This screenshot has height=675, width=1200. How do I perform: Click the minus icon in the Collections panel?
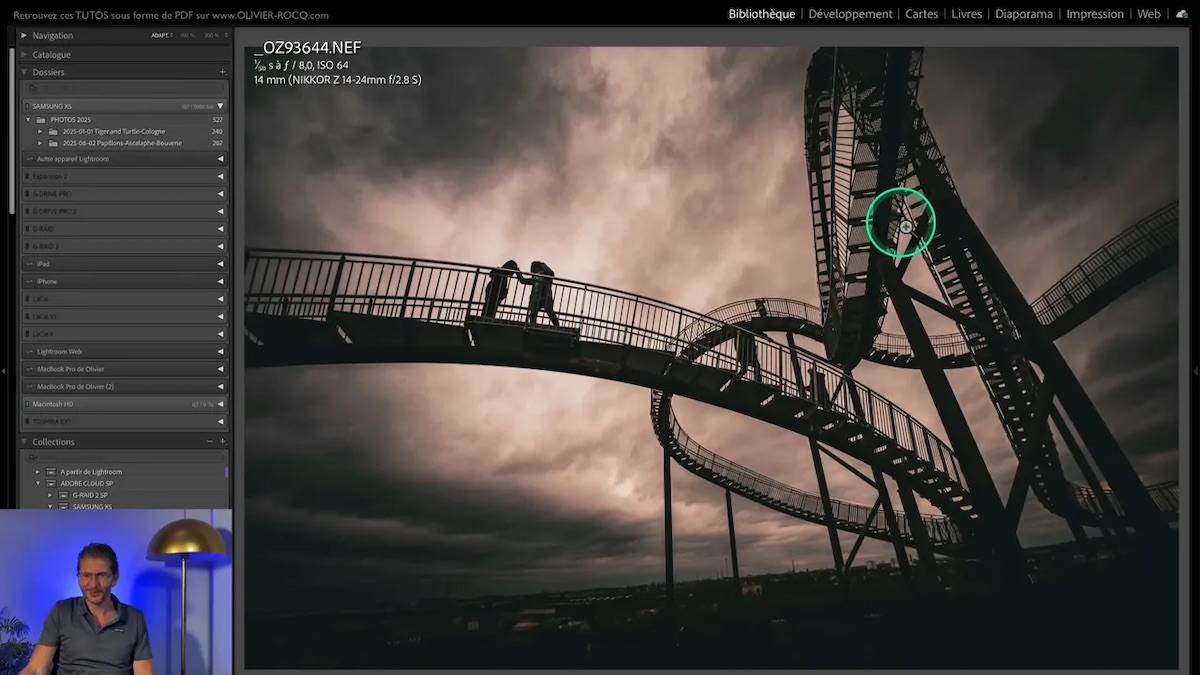[210, 441]
